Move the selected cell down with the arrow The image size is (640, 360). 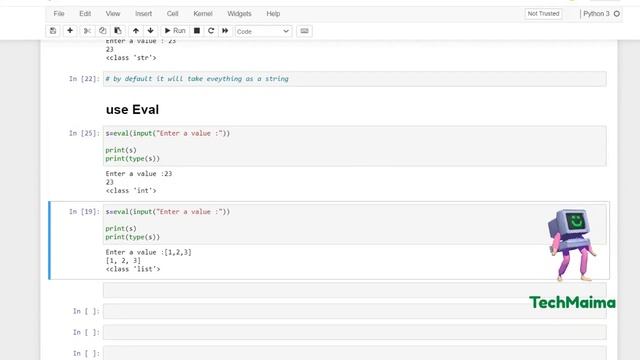[151, 31]
